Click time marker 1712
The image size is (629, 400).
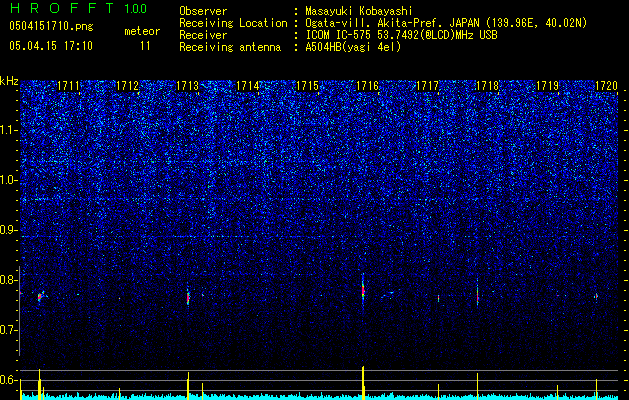(128, 86)
